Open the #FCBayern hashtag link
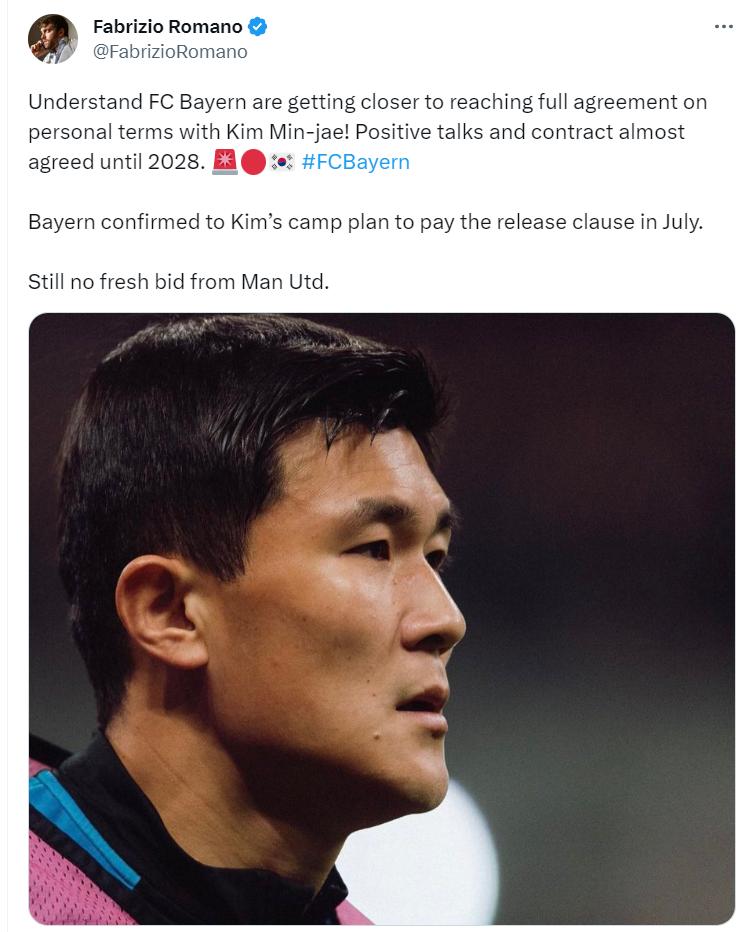 click(x=356, y=162)
